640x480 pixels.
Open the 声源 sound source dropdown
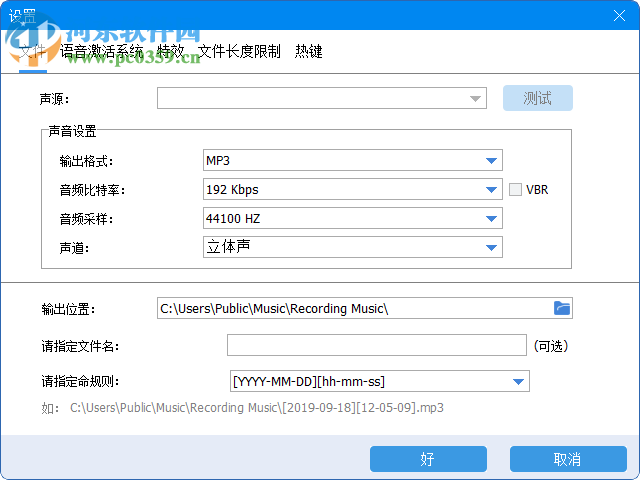coord(322,98)
